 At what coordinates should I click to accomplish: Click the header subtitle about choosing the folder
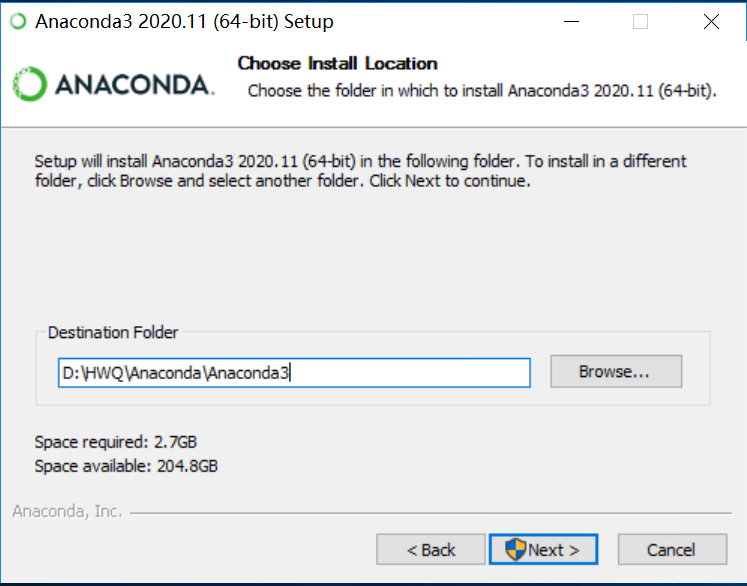pos(482,91)
